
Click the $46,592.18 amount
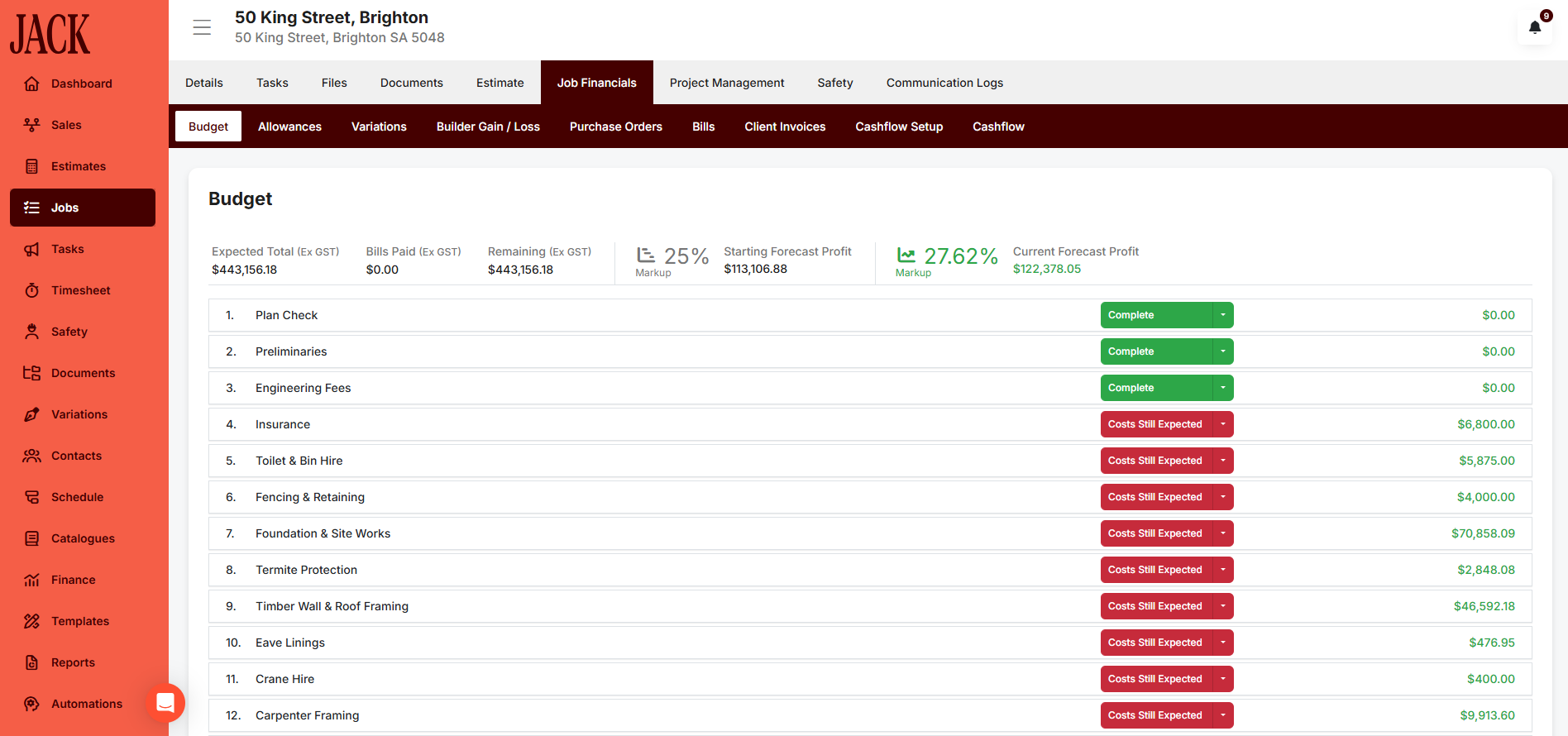[x=1484, y=606]
